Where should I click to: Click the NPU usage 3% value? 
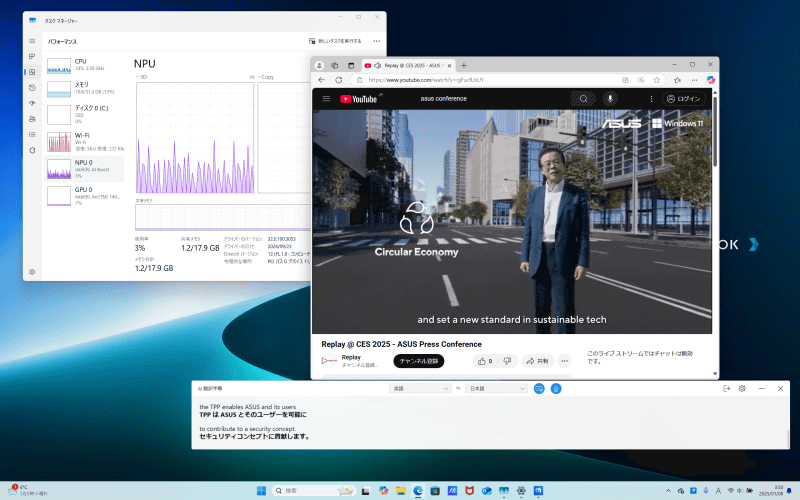pos(140,248)
